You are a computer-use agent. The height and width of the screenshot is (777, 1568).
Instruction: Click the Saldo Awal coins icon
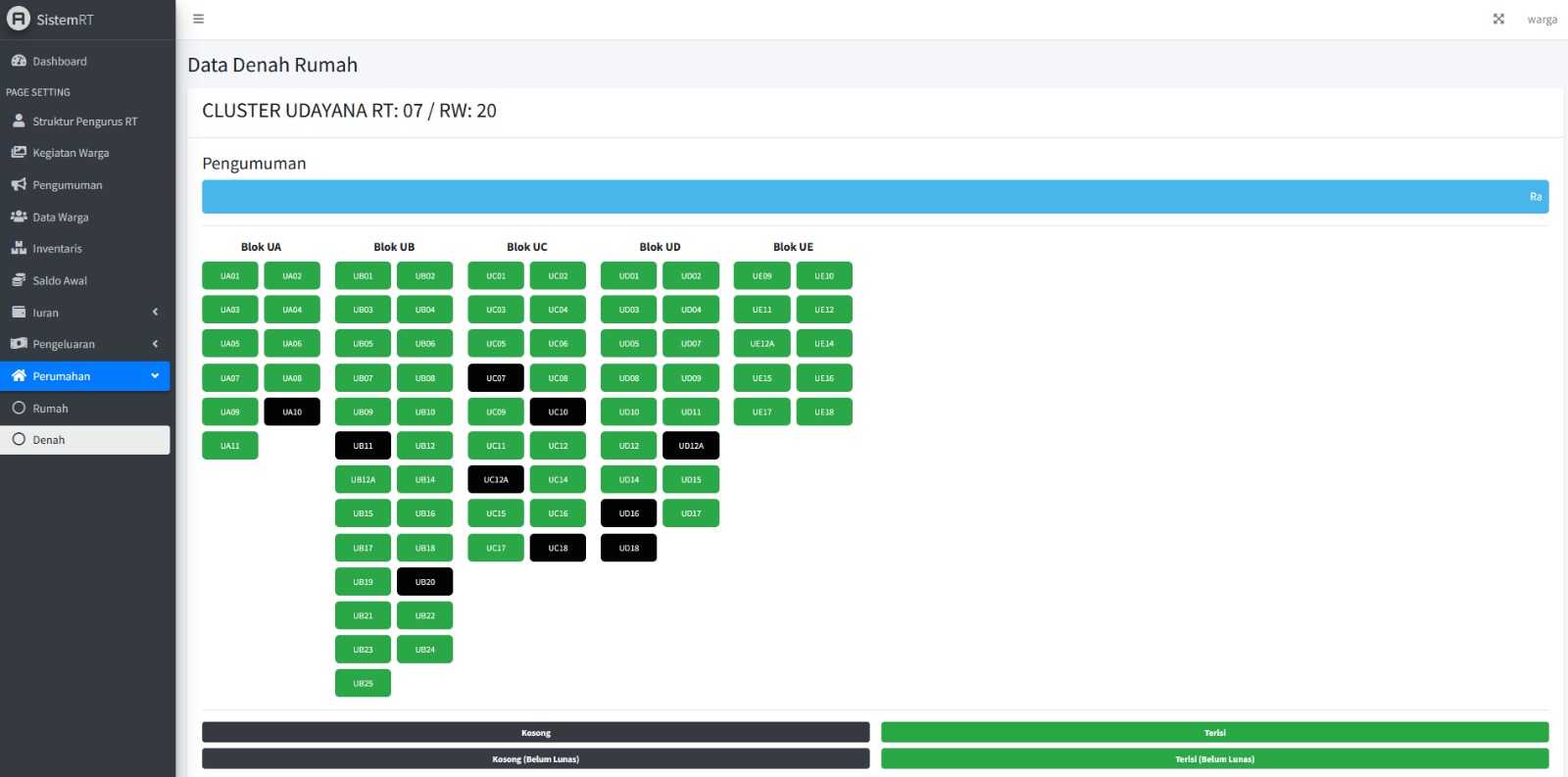19,280
